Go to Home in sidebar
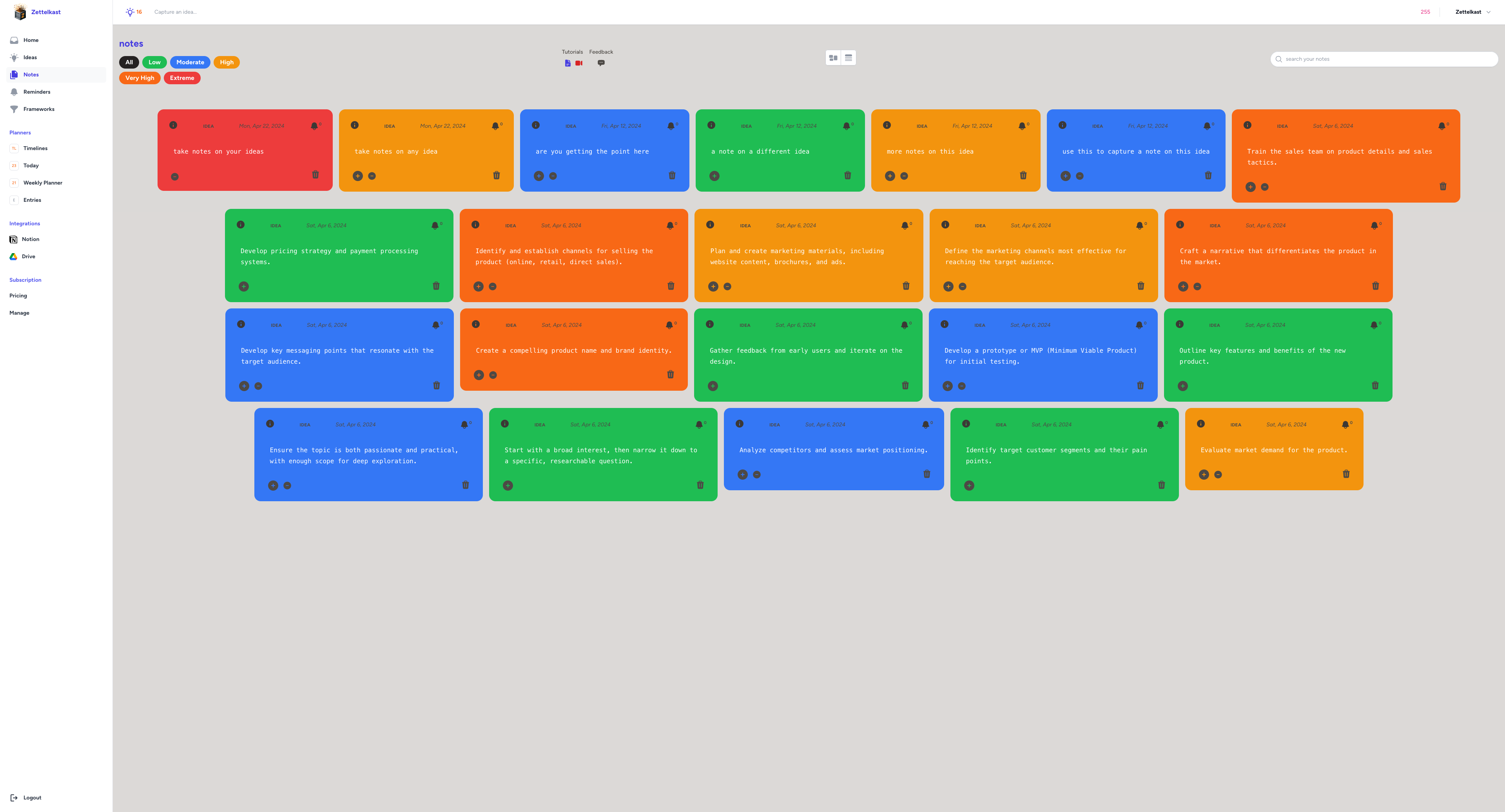This screenshot has width=1505, height=812. (56, 40)
